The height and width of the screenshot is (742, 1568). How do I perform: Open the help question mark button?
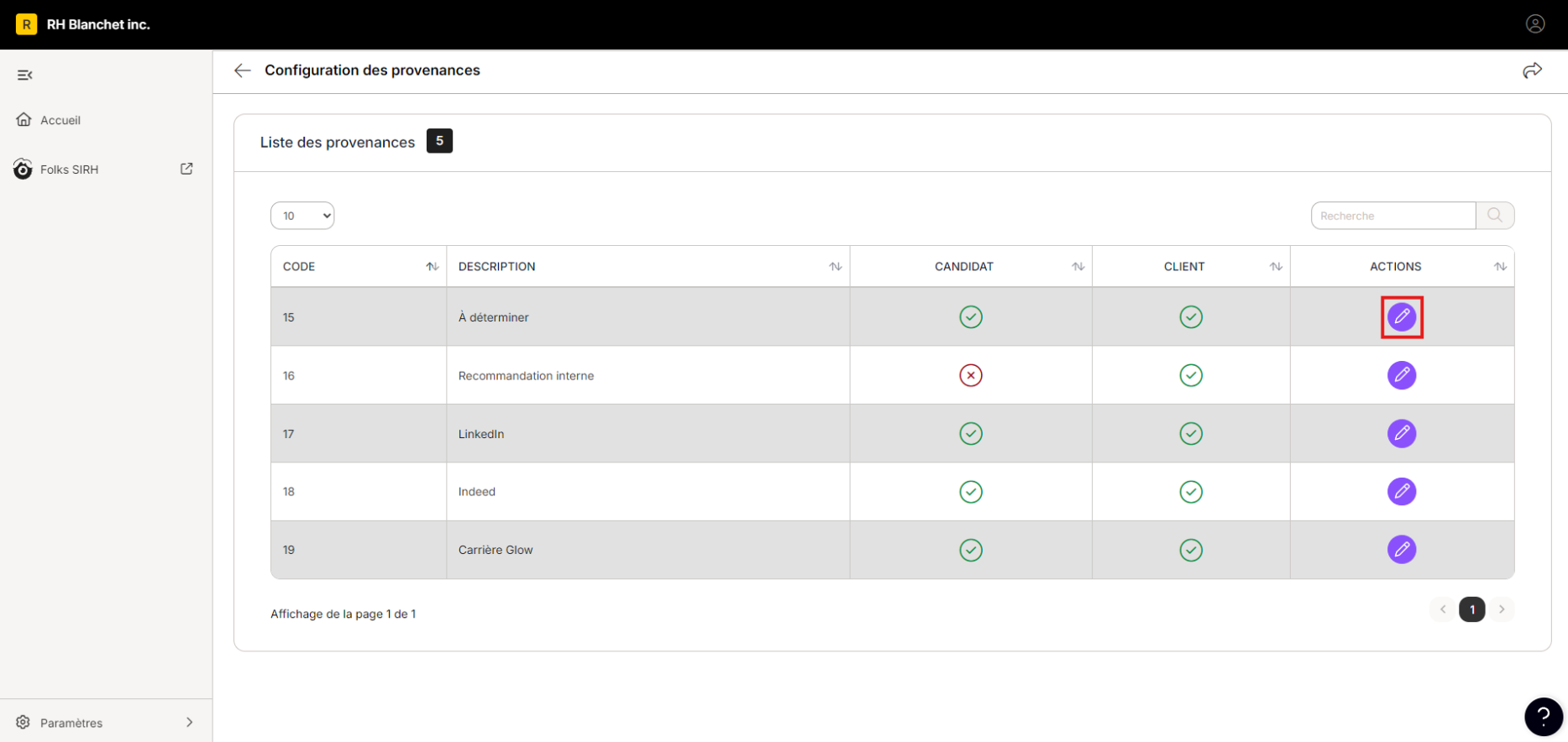coord(1544,717)
